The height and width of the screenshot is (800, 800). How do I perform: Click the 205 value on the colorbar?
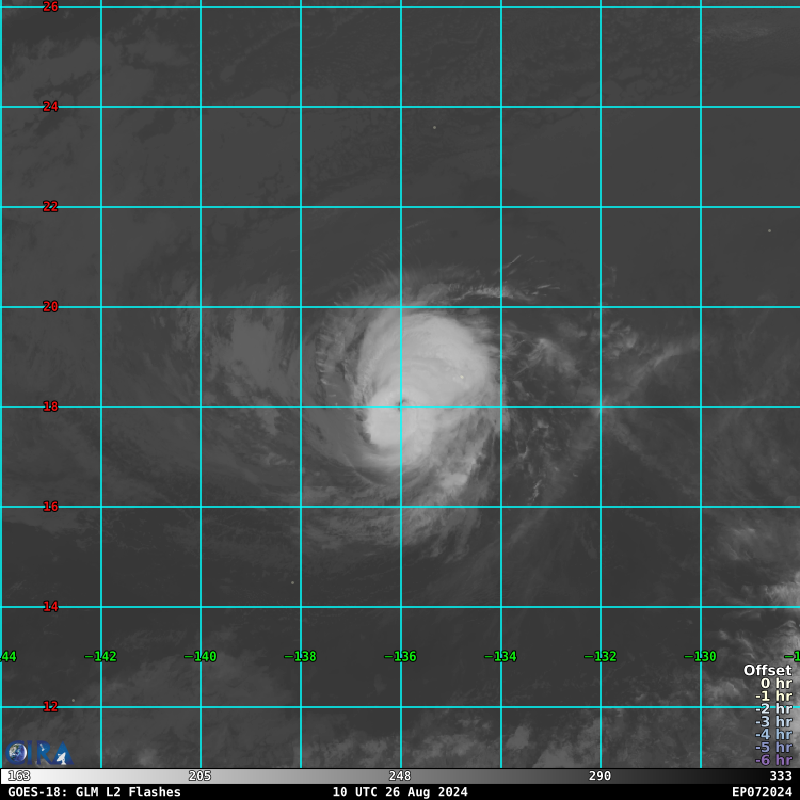point(200,776)
